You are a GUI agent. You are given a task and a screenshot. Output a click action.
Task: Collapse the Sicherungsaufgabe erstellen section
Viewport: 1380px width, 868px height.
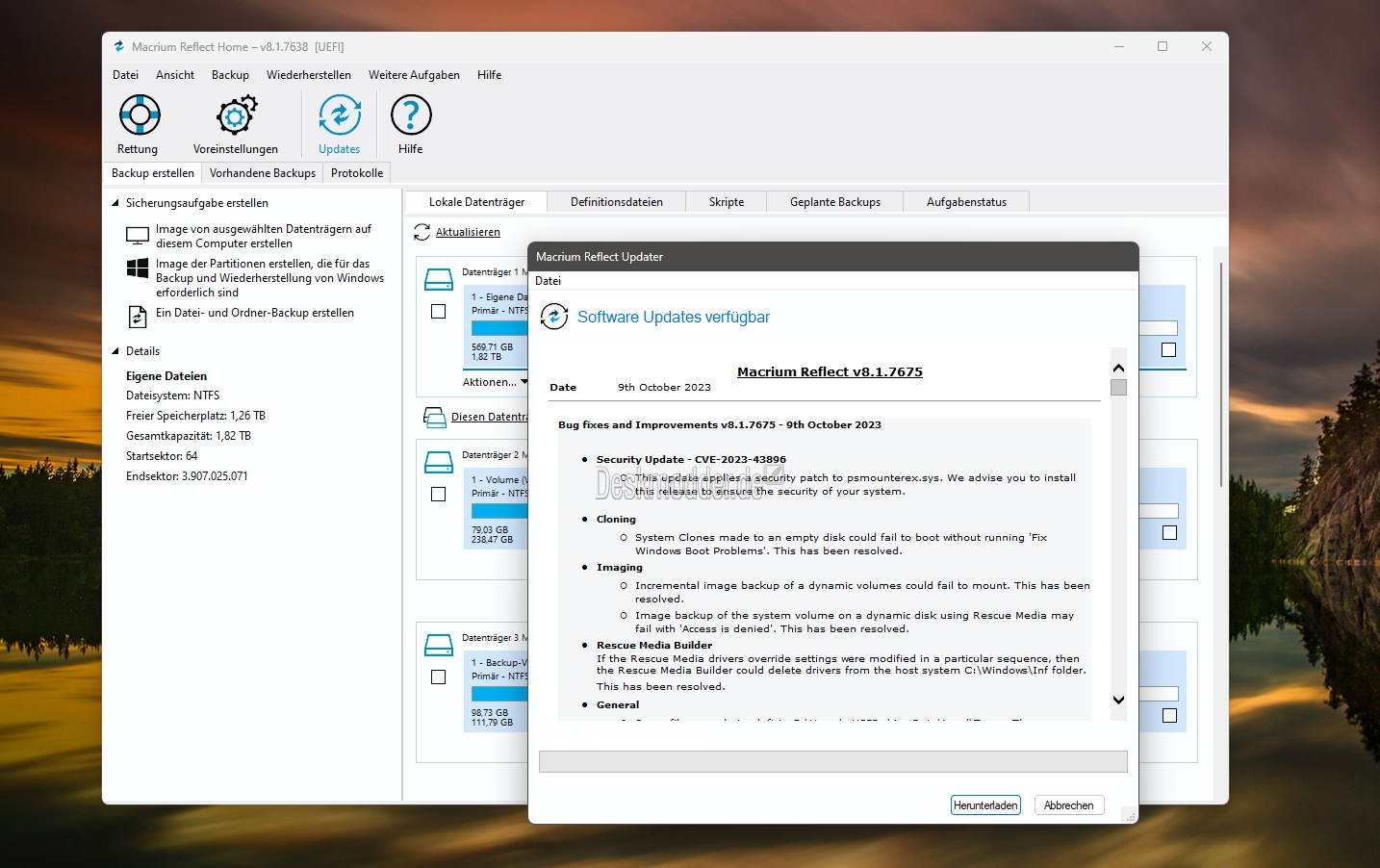click(x=115, y=203)
